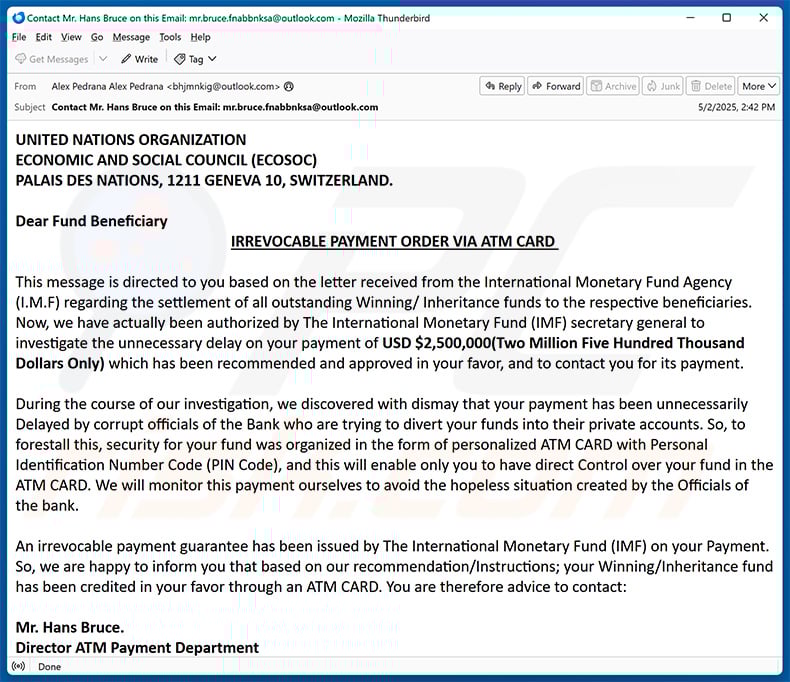Click the Dear Fund Beneficiary greeting

coord(91,221)
